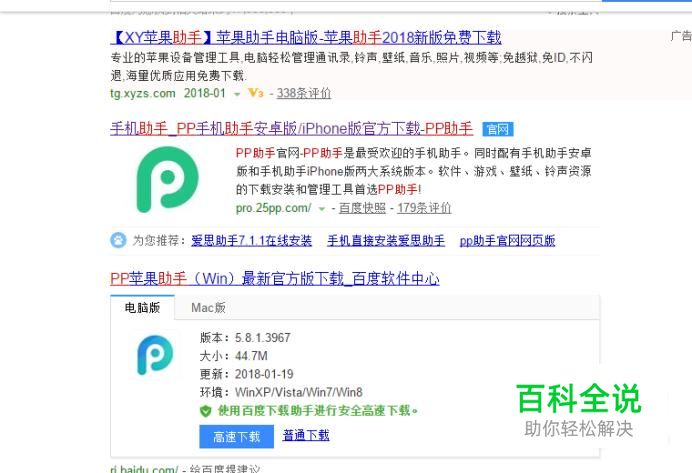692x473 pixels.
Task: Expand the dropdown arrow after pro.25pp.com/
Action: [322, 209]
